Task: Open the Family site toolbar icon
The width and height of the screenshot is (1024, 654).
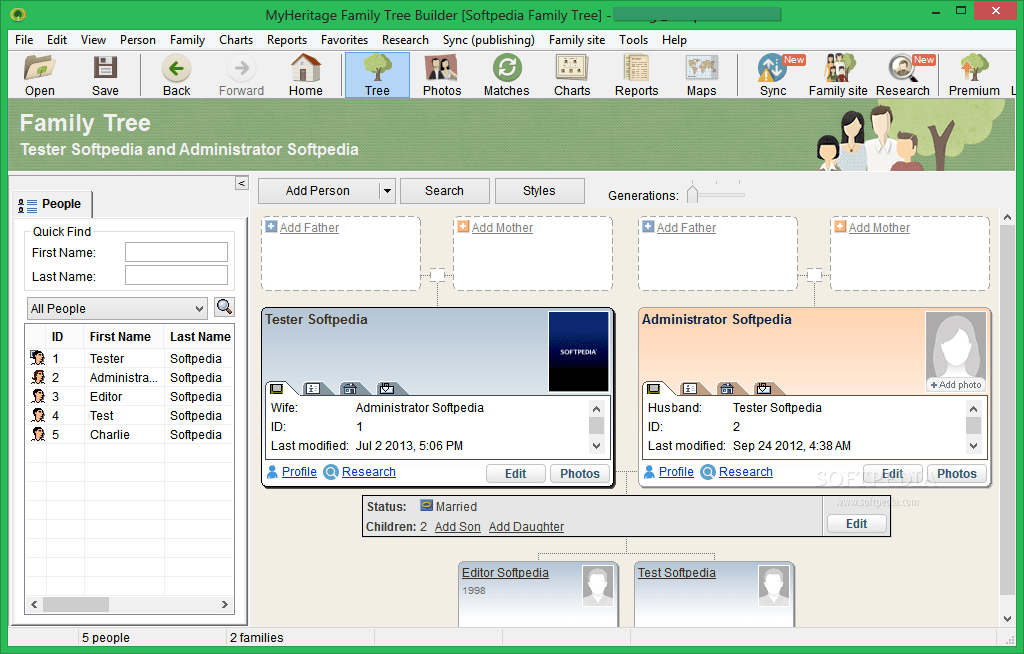Action: click(837, 70)
